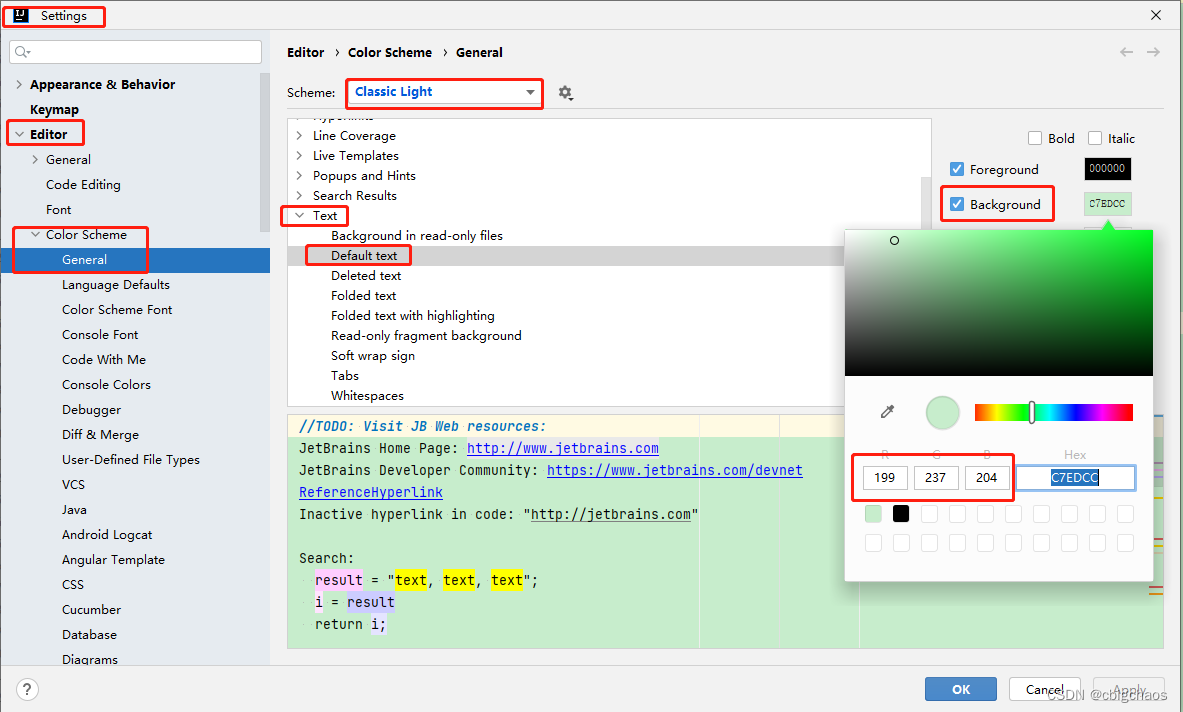Click the current color preview circle
1183x712 pixels.
[x=942, y=413]
